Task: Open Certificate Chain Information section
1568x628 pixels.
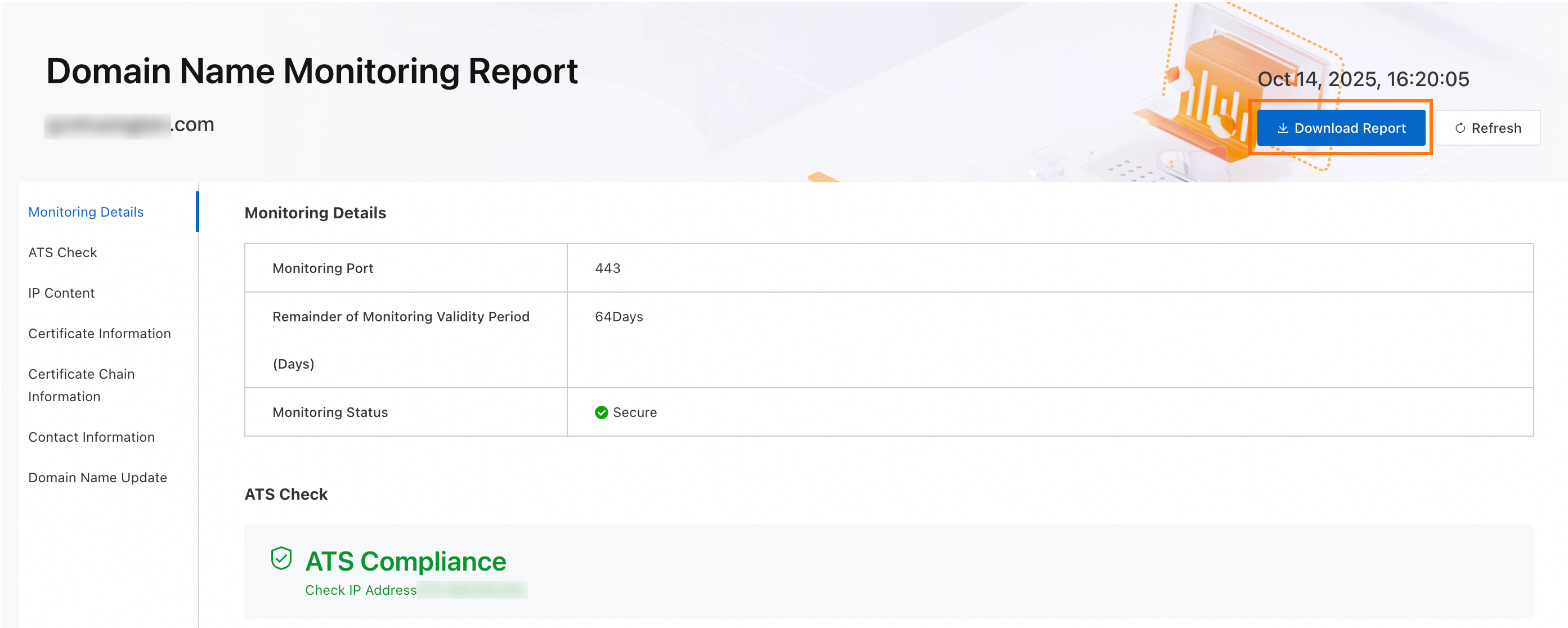Action: 81,384
